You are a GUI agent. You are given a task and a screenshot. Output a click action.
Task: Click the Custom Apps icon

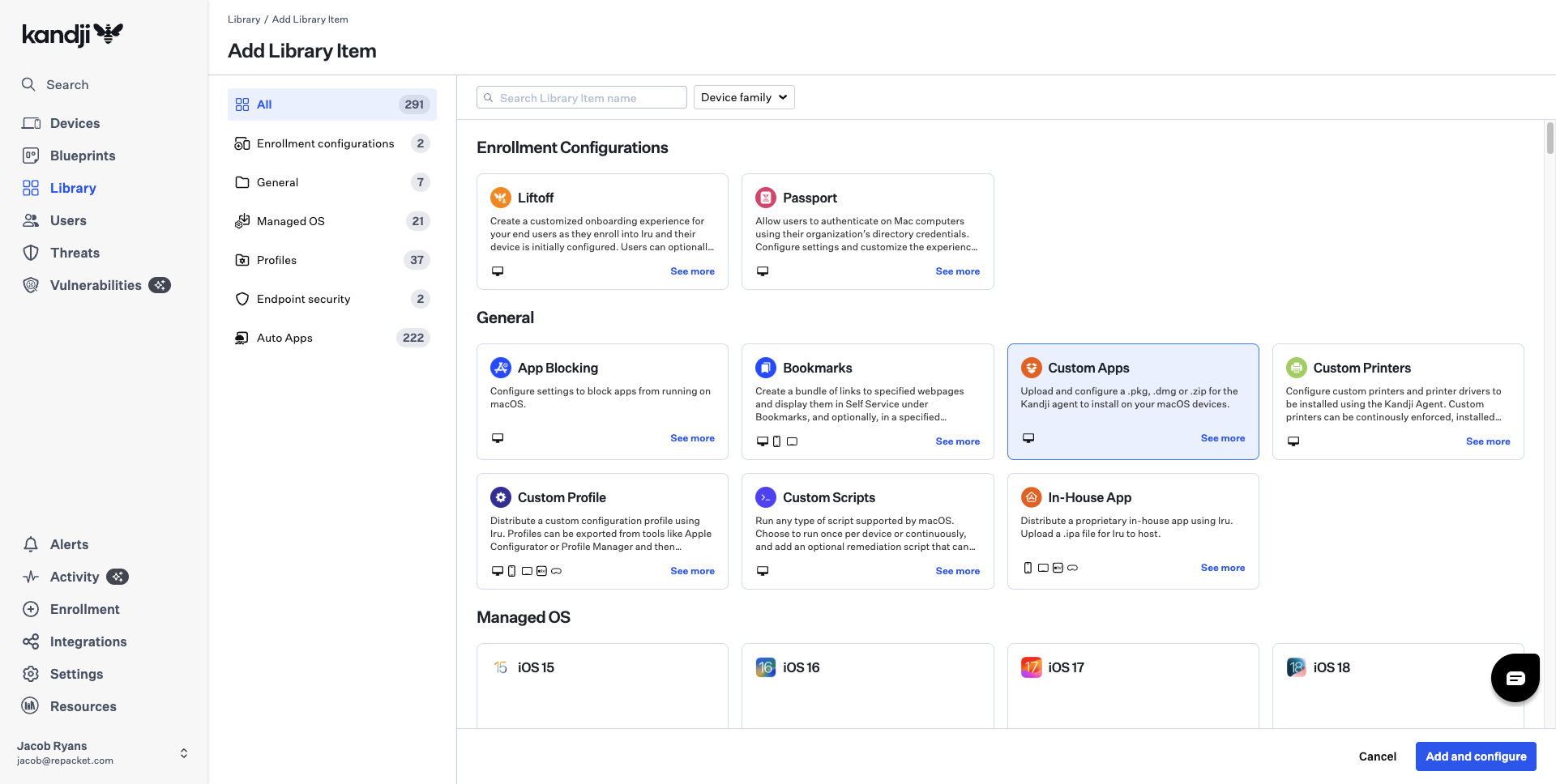tap(1031, 368)
